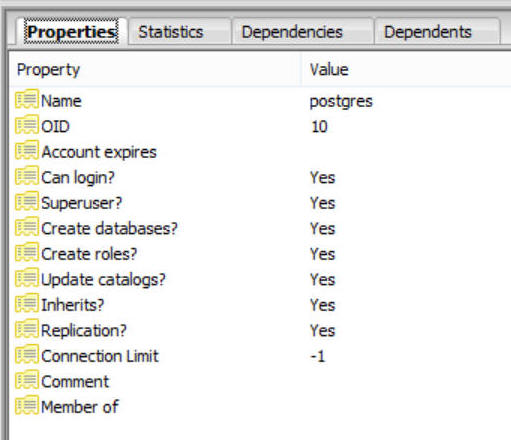Image resolution: width=511 pixels, height=440 pixels.
Task: Click the icon next to Can login?
Action: point(27,176)
